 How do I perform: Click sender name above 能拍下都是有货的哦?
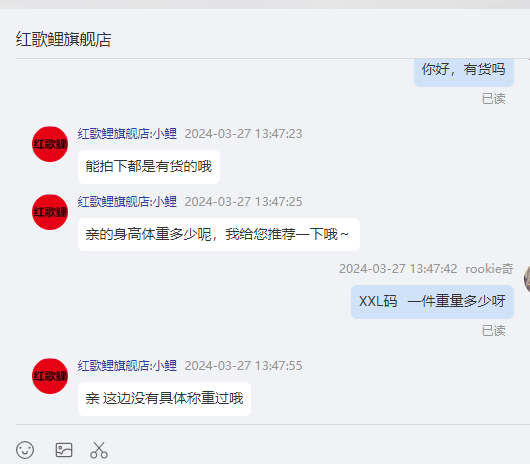click(x=127, y=134)
